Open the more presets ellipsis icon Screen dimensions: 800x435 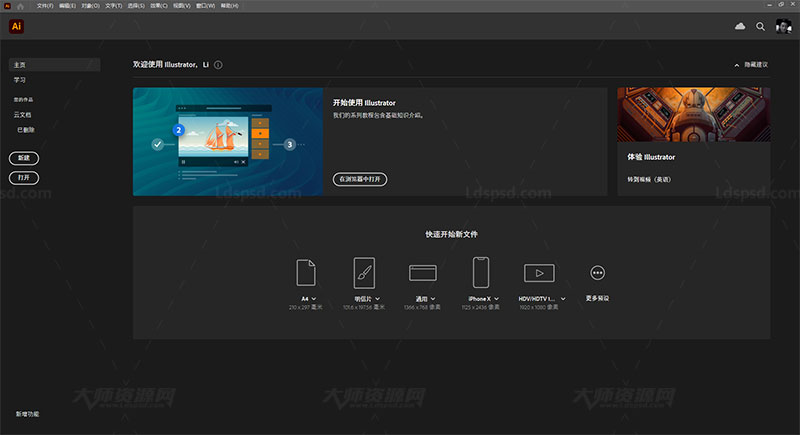pyautogui.click(x=597, y=273)
